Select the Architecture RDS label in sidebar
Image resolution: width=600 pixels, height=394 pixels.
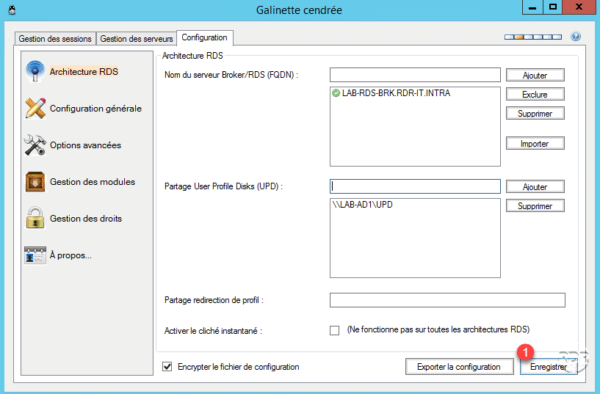point(84,72)
